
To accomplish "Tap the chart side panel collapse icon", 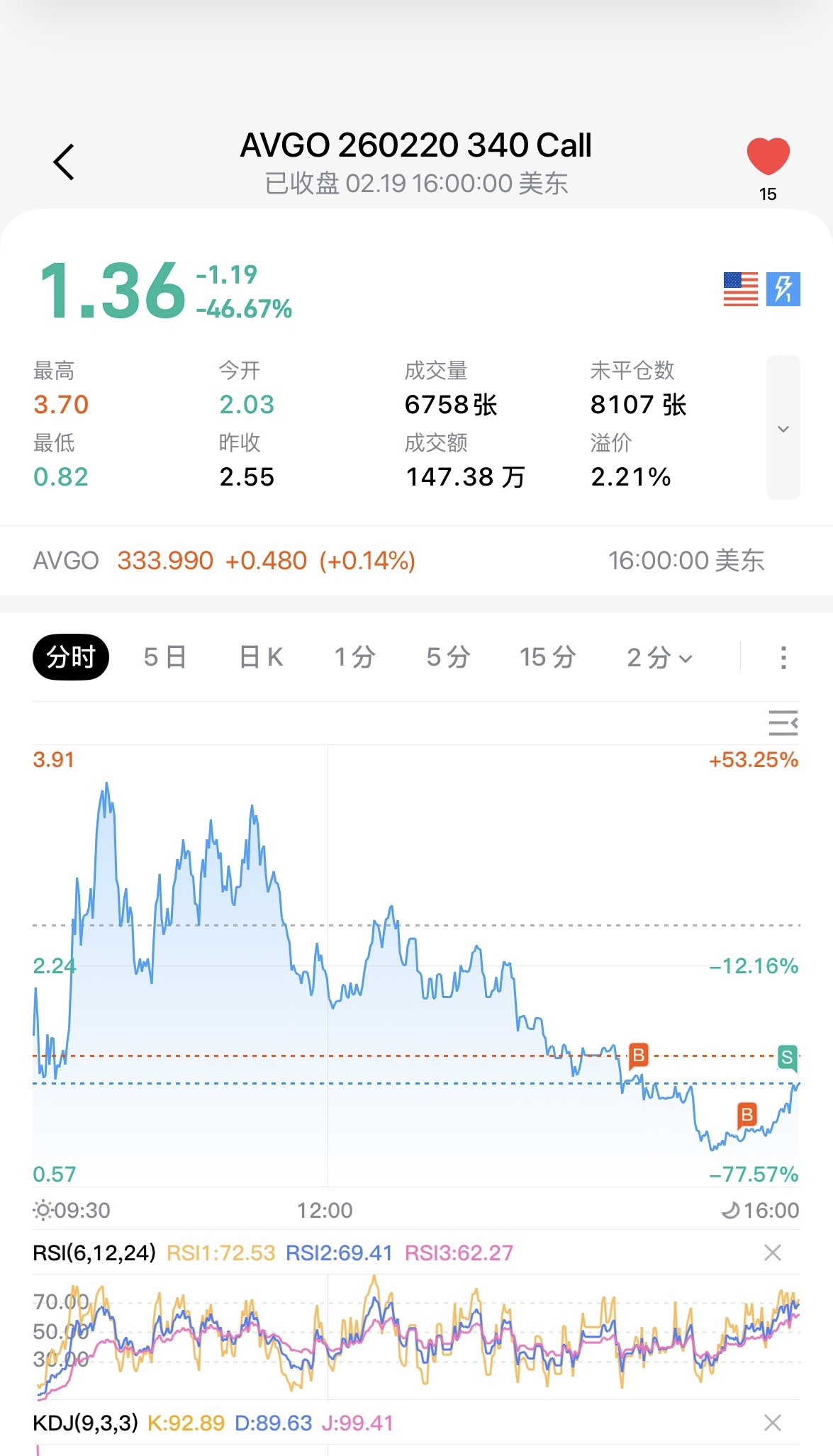I will pos(783,723).
